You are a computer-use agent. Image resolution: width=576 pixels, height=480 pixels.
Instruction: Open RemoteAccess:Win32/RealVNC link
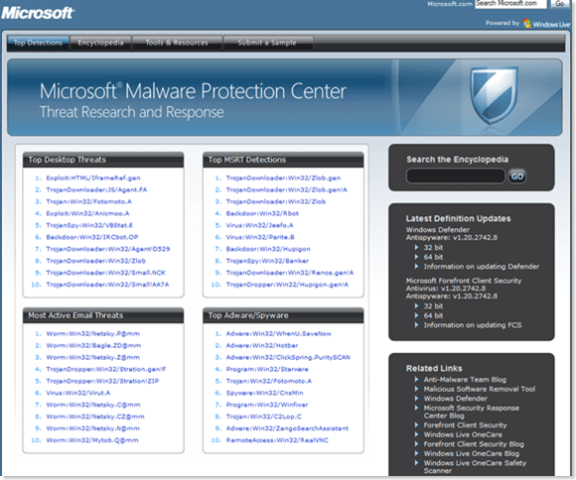[x=277, y=440]
